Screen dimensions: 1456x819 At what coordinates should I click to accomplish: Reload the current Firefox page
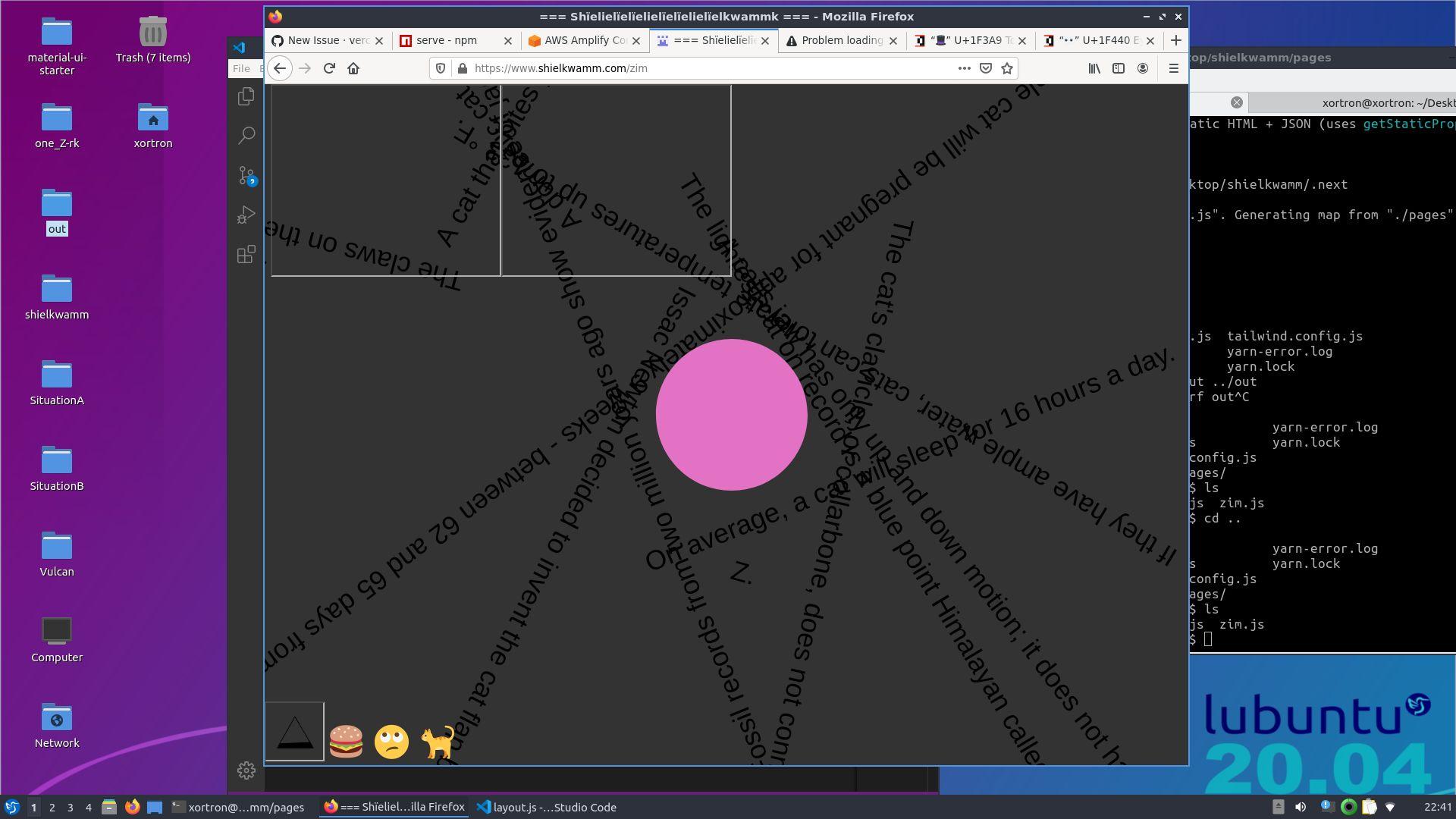tap(329, 68)
